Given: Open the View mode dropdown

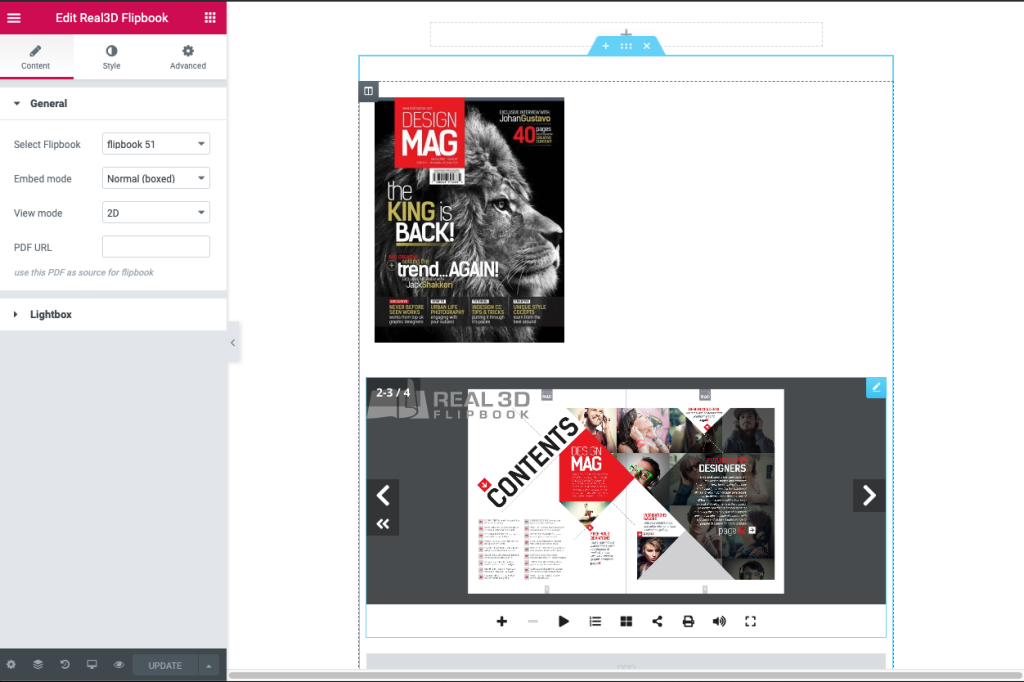Looking at the screenshot, I should tap(156, 212).
